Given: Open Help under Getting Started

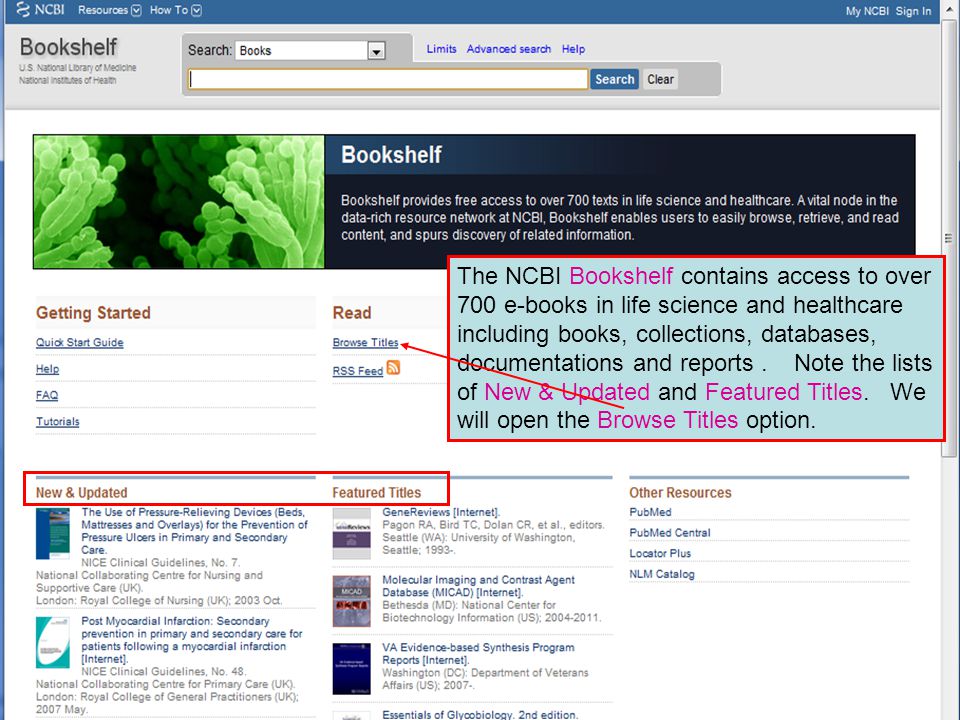Looking at the screenshot, I should pyautogui.click(x=47, y=369).
